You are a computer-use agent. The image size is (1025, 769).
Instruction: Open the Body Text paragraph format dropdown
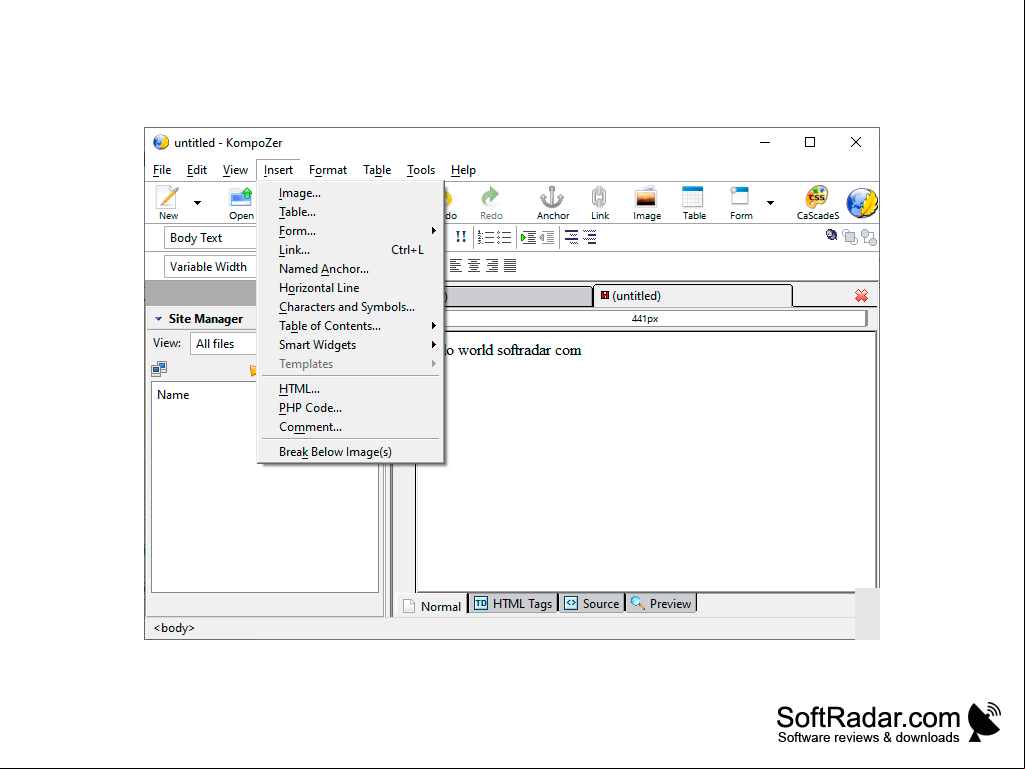tap(210, 238)
